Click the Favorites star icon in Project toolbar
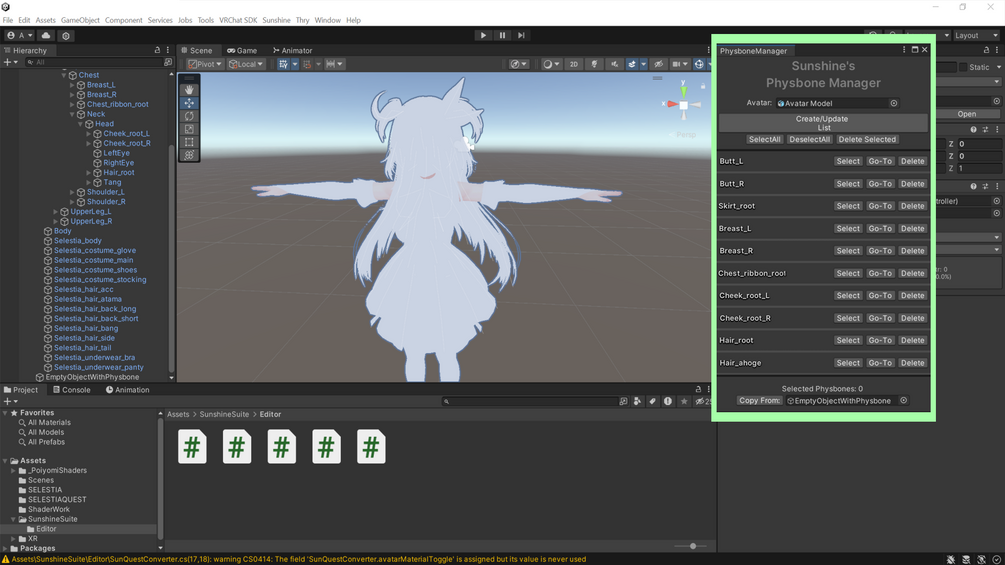 click(684, 401)
